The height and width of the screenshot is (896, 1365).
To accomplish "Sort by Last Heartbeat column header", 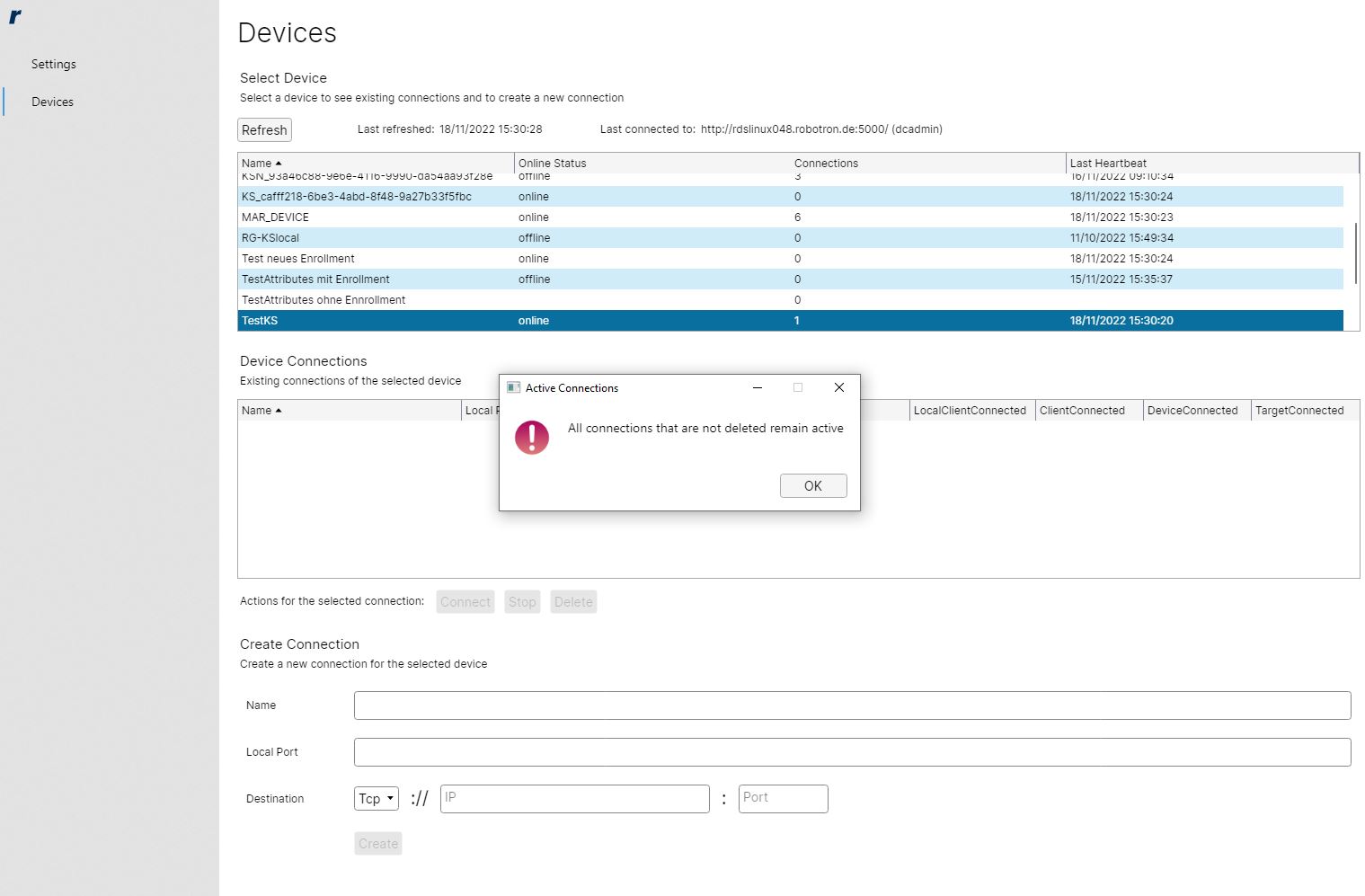I will pyautogui.click(x=1212, y=163).
